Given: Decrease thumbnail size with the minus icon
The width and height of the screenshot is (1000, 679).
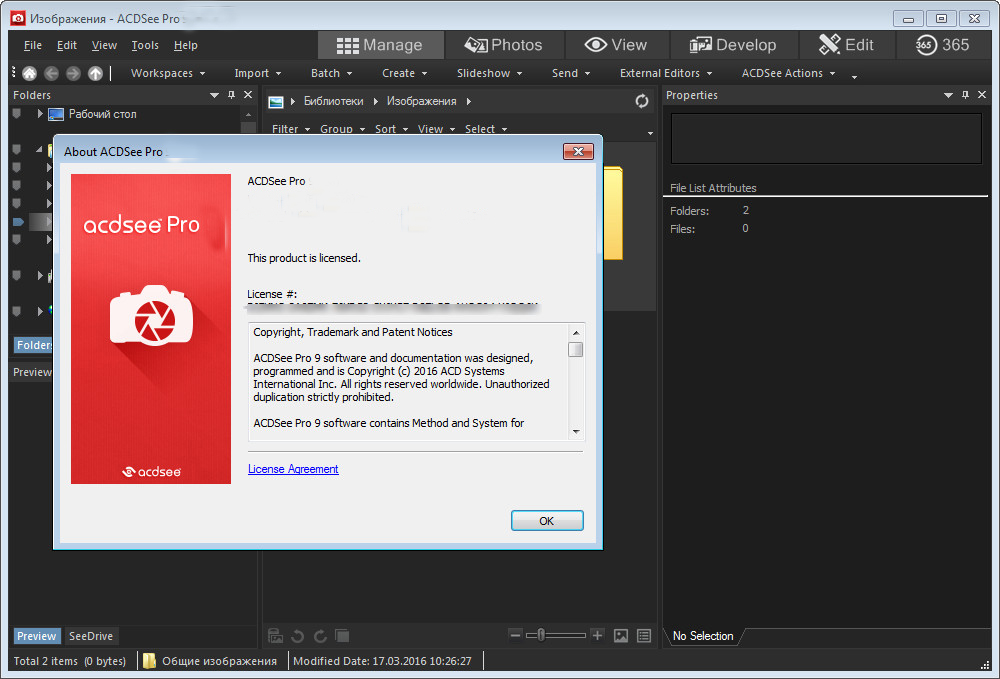Looking at the screenshot, I should [515, 635].
